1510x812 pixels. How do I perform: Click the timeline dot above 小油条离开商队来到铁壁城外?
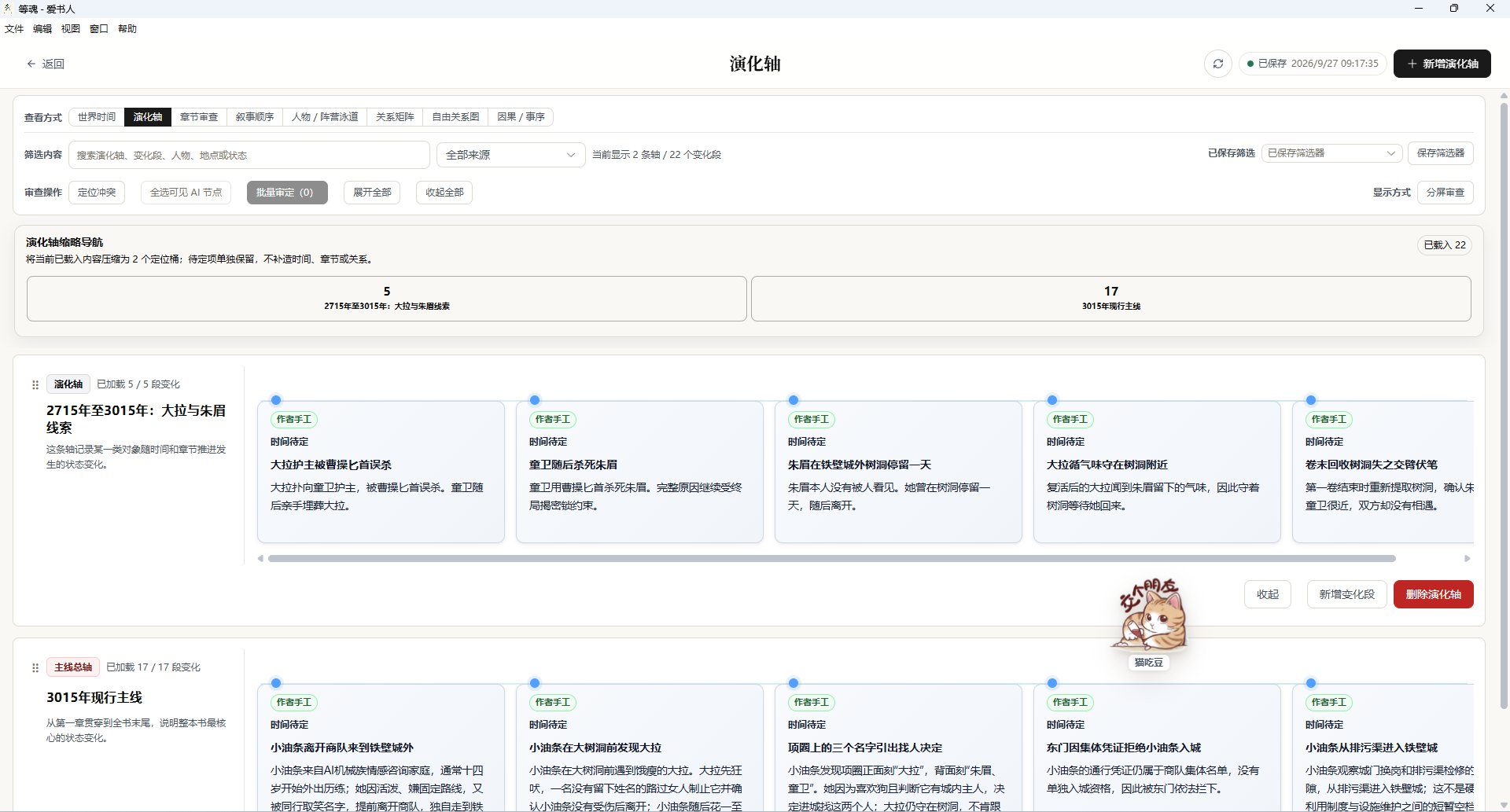click(276, 683)
